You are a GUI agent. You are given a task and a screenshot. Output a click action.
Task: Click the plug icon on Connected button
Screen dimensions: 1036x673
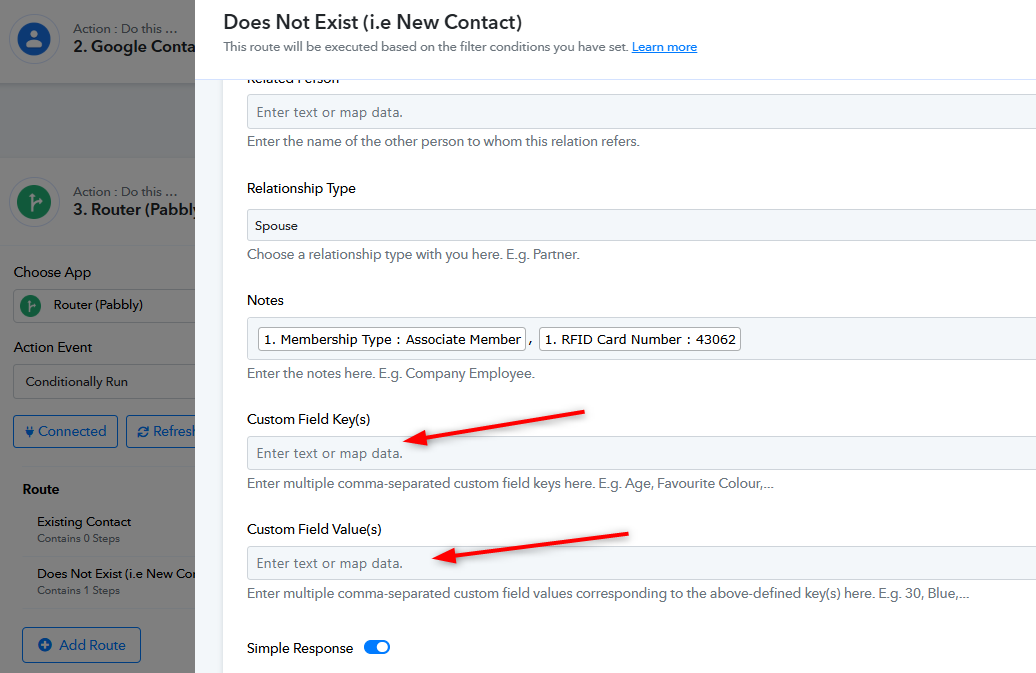point(29,431)
